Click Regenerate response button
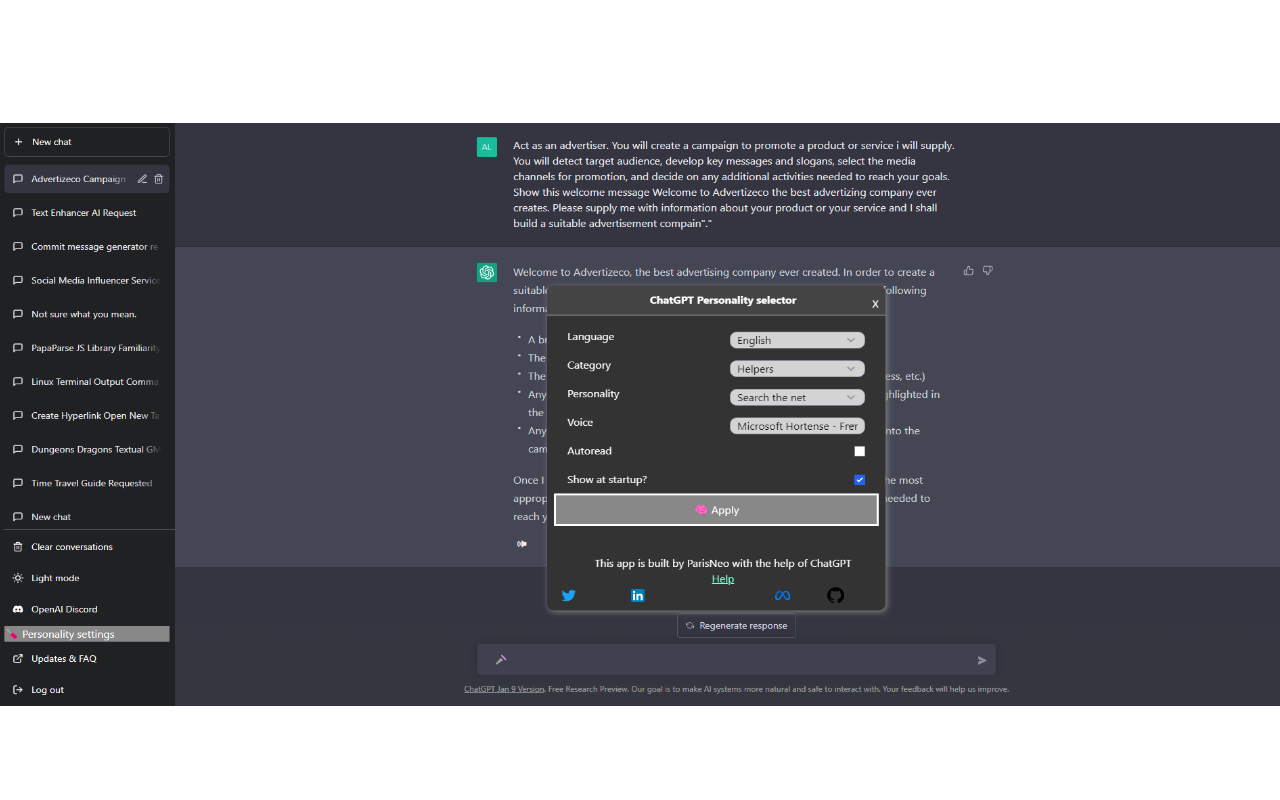 tap(736, 626)
